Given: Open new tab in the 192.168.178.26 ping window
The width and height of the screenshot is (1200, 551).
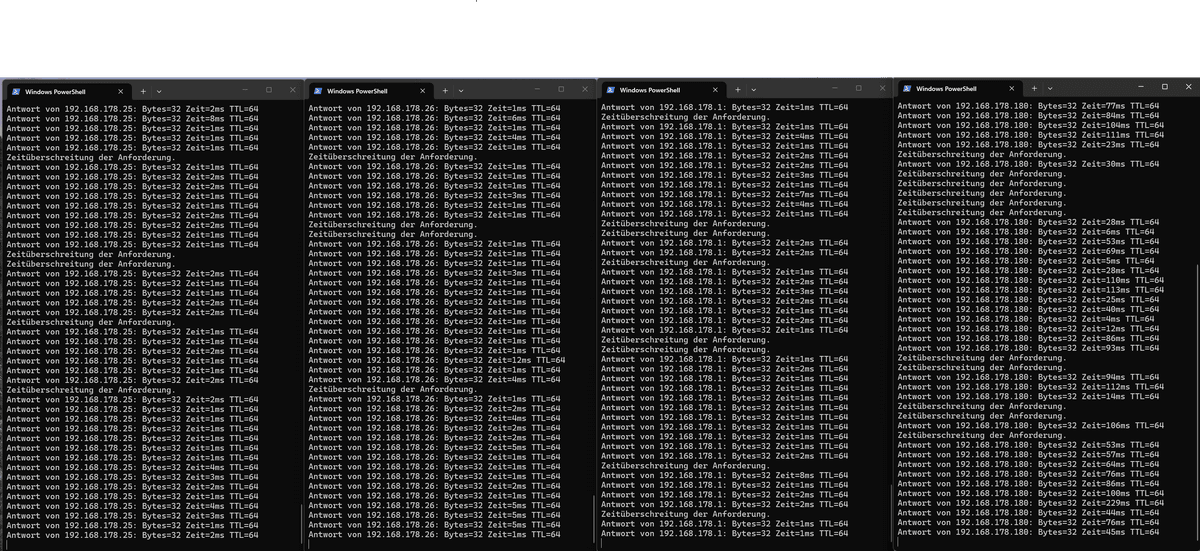Looking at the screenshot, I should coord(445,90).
